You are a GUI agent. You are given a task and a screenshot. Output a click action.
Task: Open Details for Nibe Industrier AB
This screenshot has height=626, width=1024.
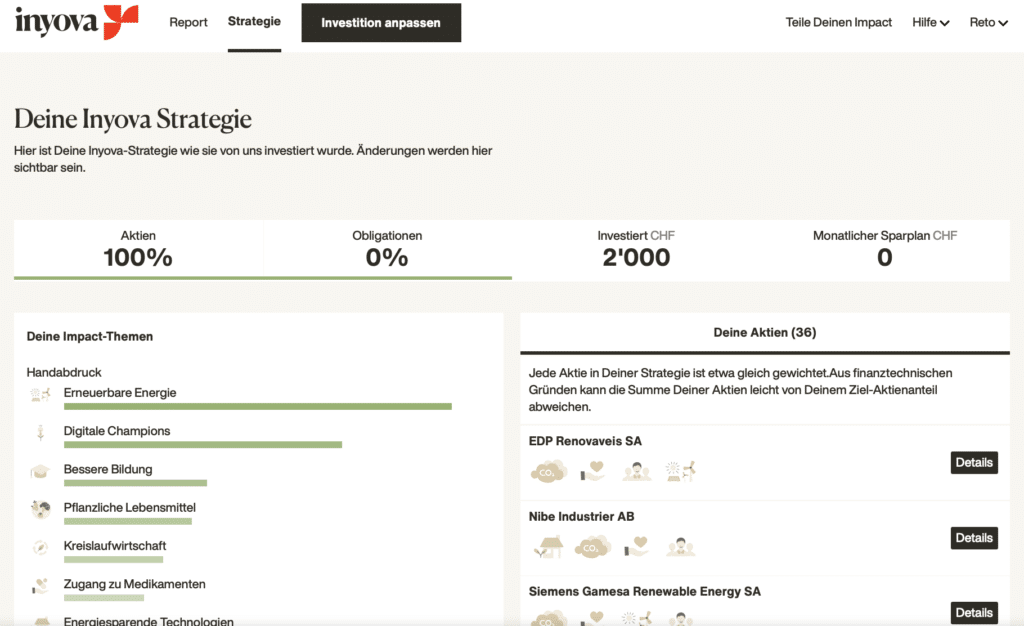[973, 538]
